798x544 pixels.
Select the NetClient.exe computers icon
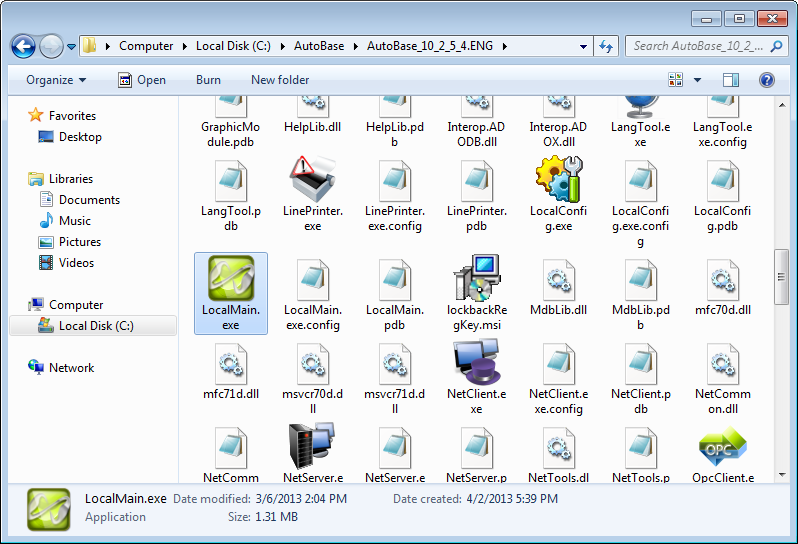(x=476, y=363)
